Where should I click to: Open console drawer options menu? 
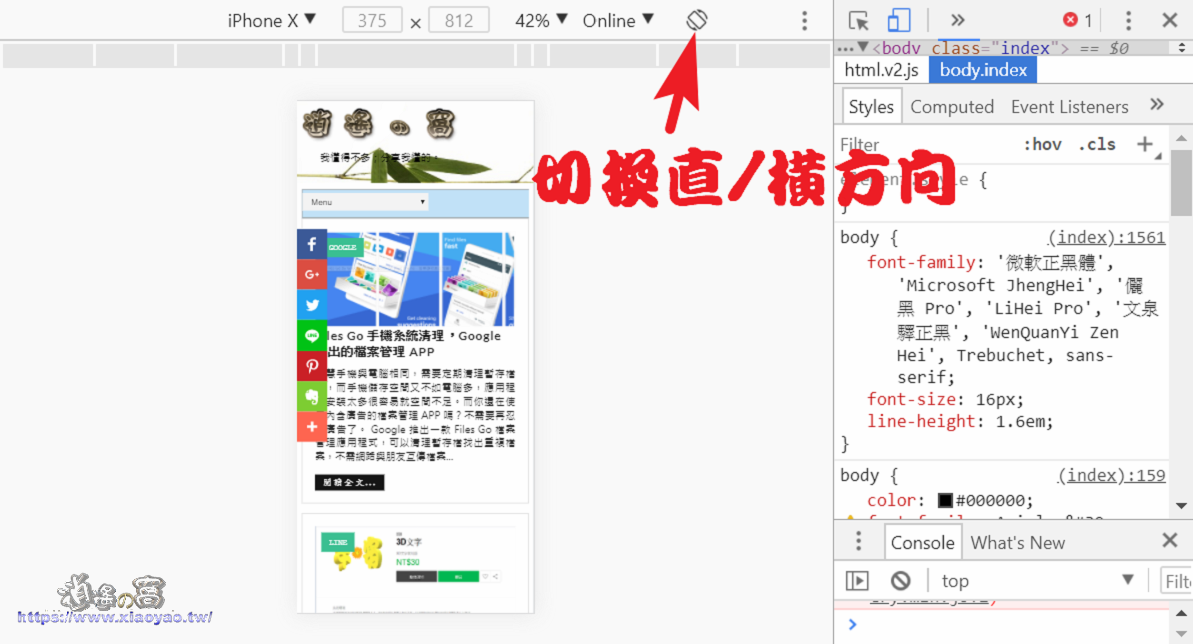click(859, 541)
